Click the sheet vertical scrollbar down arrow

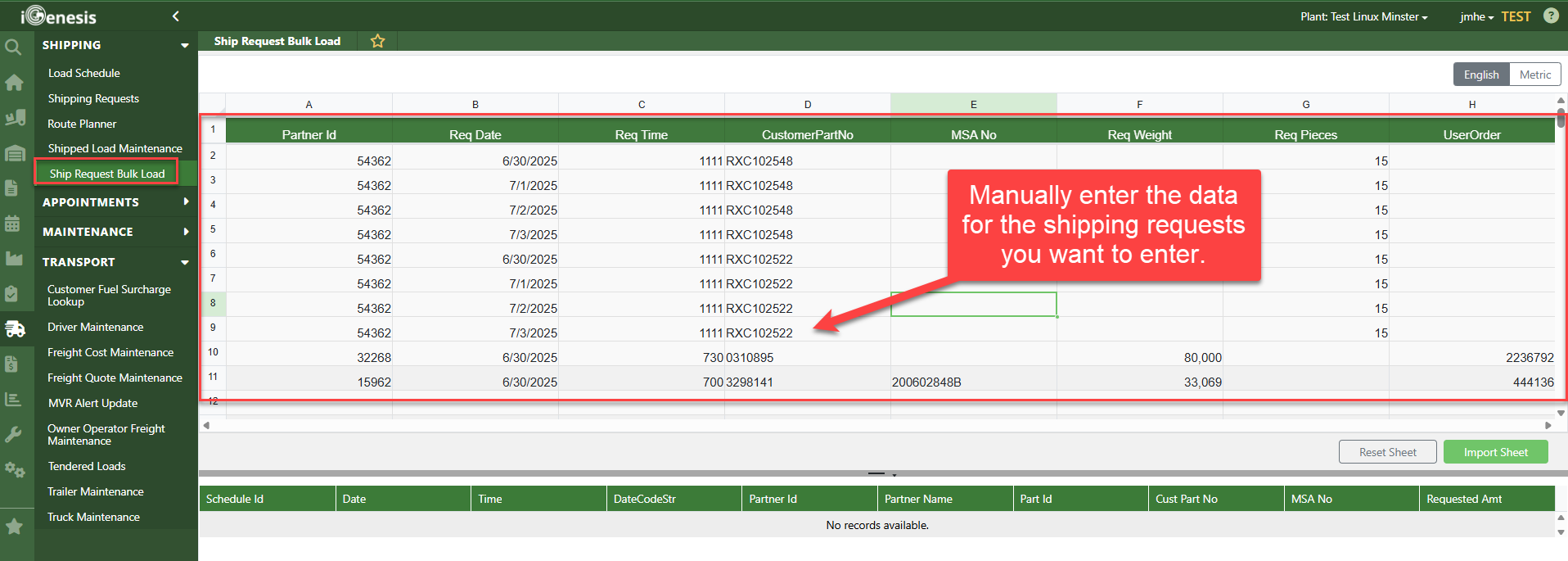click(1561, 413)
